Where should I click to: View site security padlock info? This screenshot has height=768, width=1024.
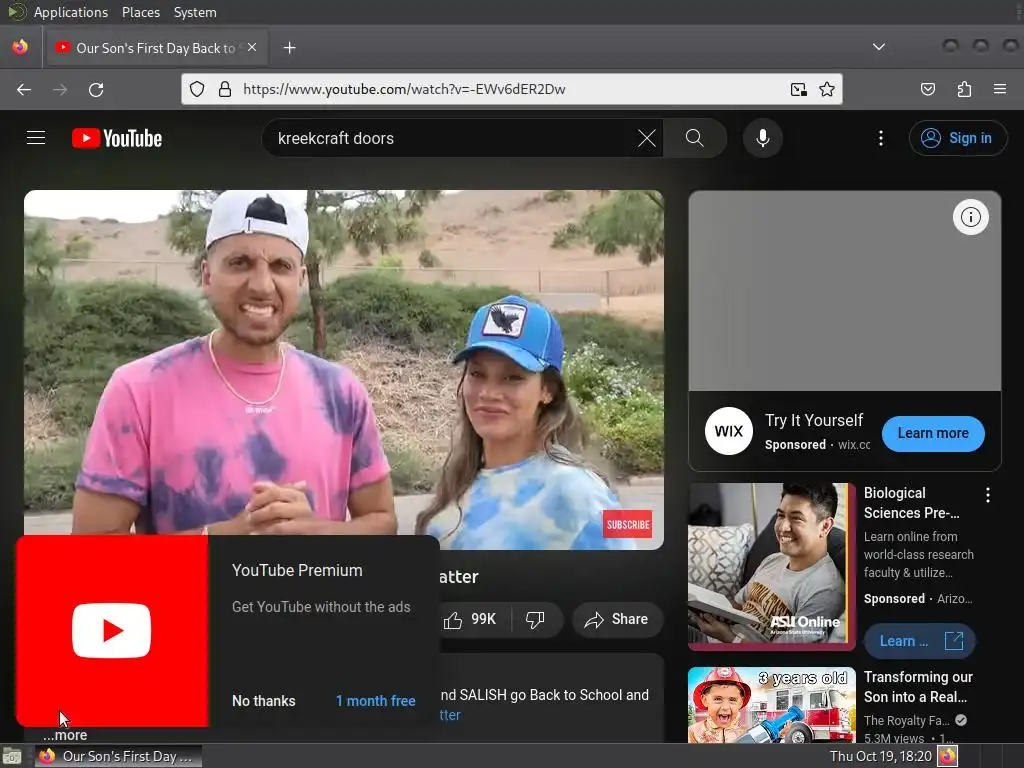click(x=225, y=89)
